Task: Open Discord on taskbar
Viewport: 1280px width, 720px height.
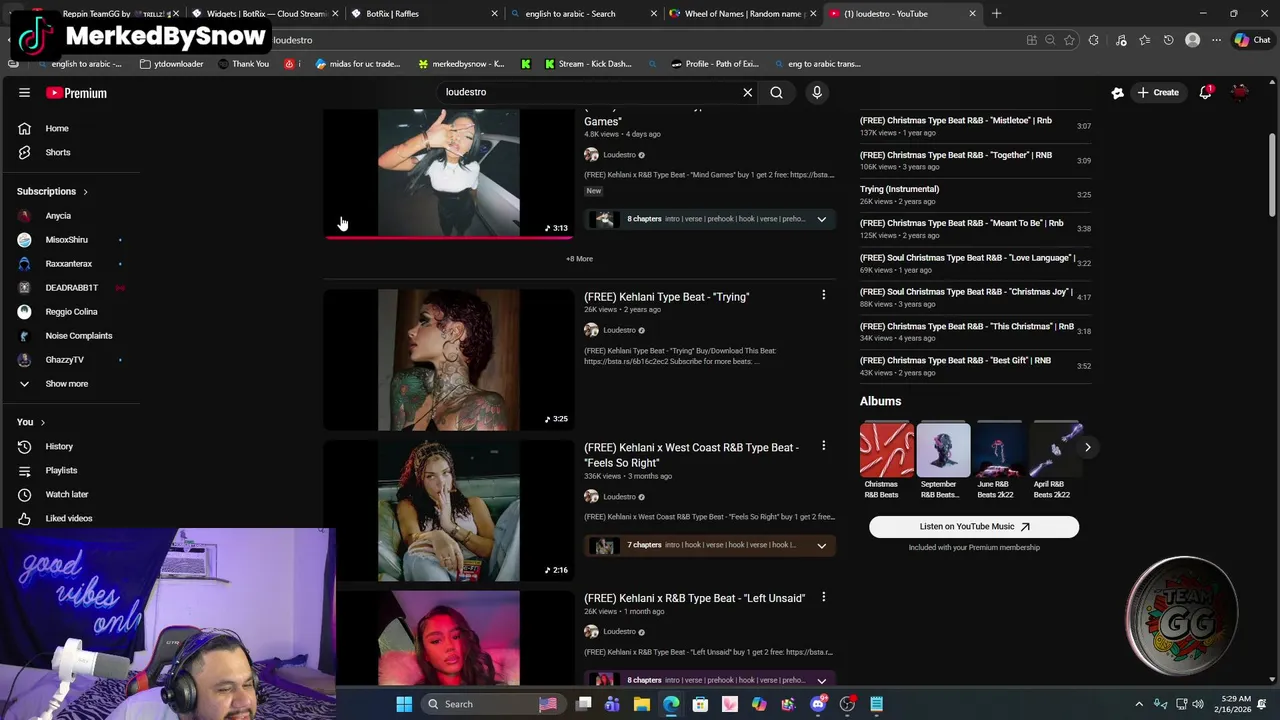Action: coord(818,704)
